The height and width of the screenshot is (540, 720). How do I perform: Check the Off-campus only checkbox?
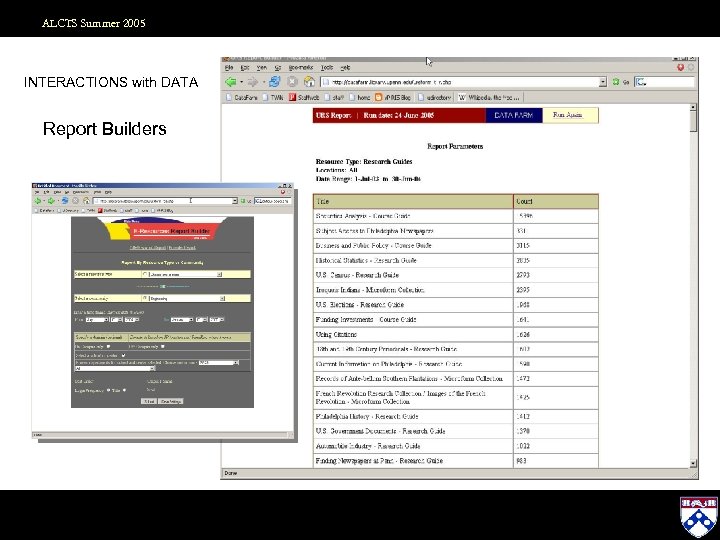click(x=163, y=347)
